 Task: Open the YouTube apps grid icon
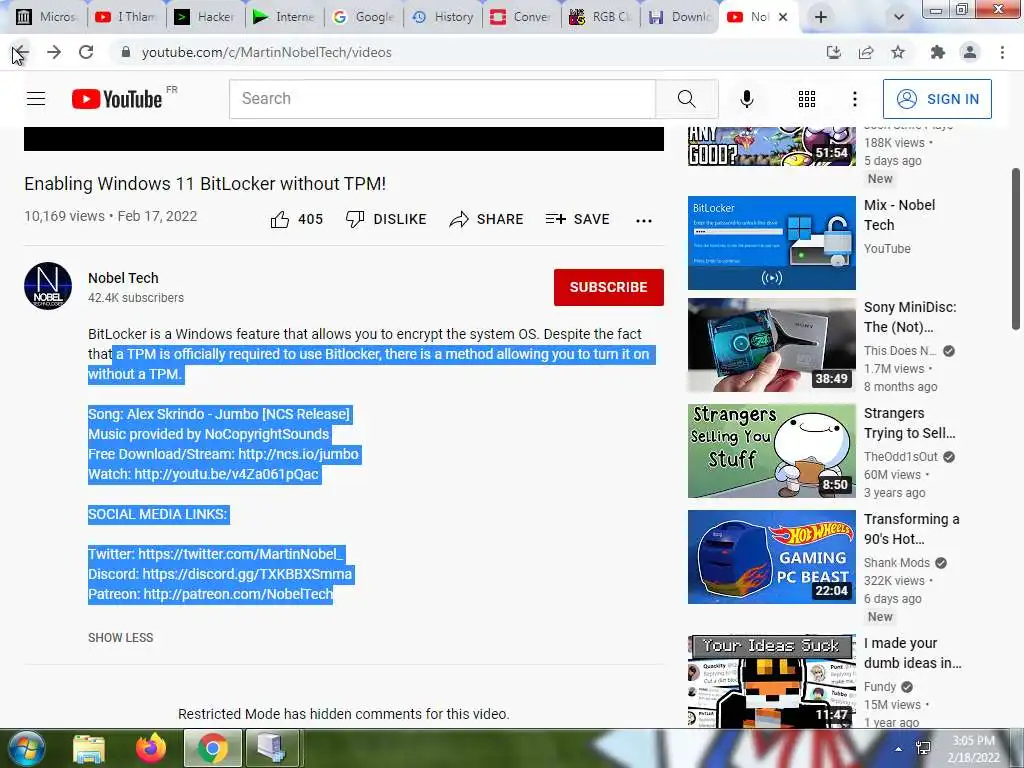coord(807,99)
